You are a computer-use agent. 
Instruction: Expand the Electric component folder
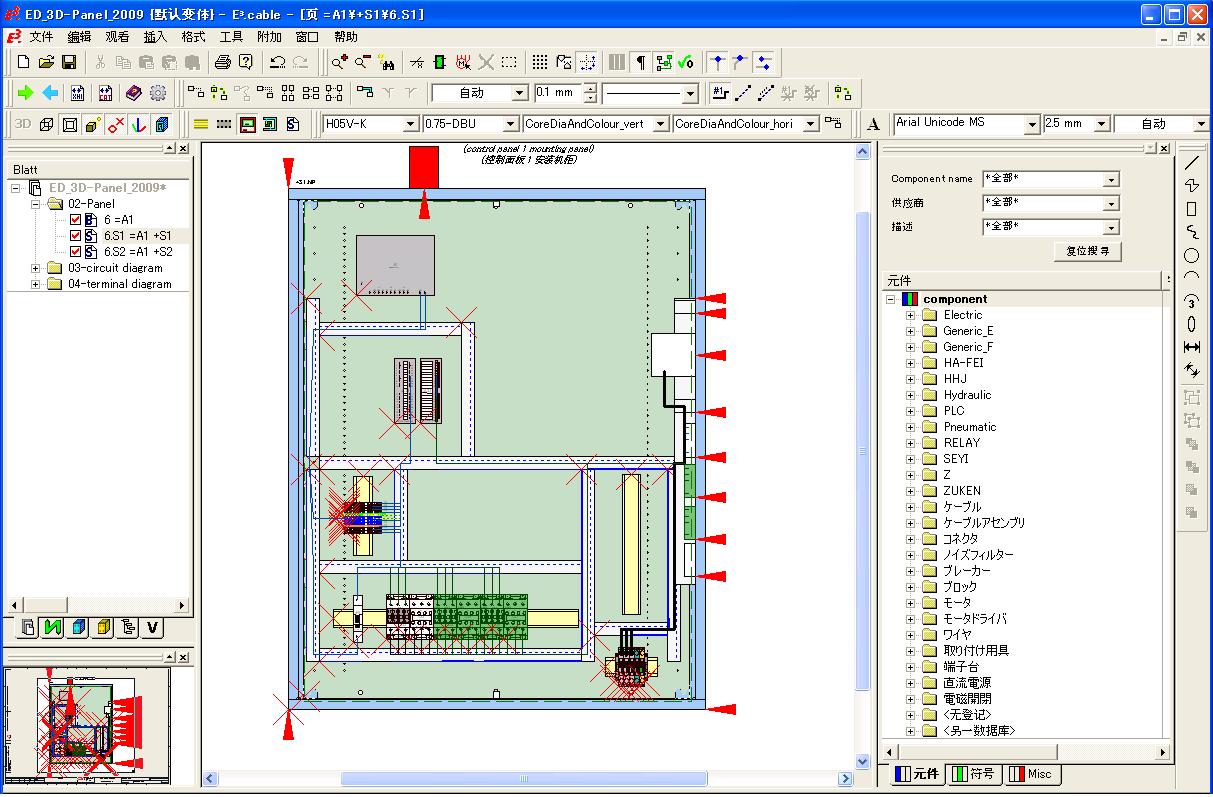(x=911, y=315)
